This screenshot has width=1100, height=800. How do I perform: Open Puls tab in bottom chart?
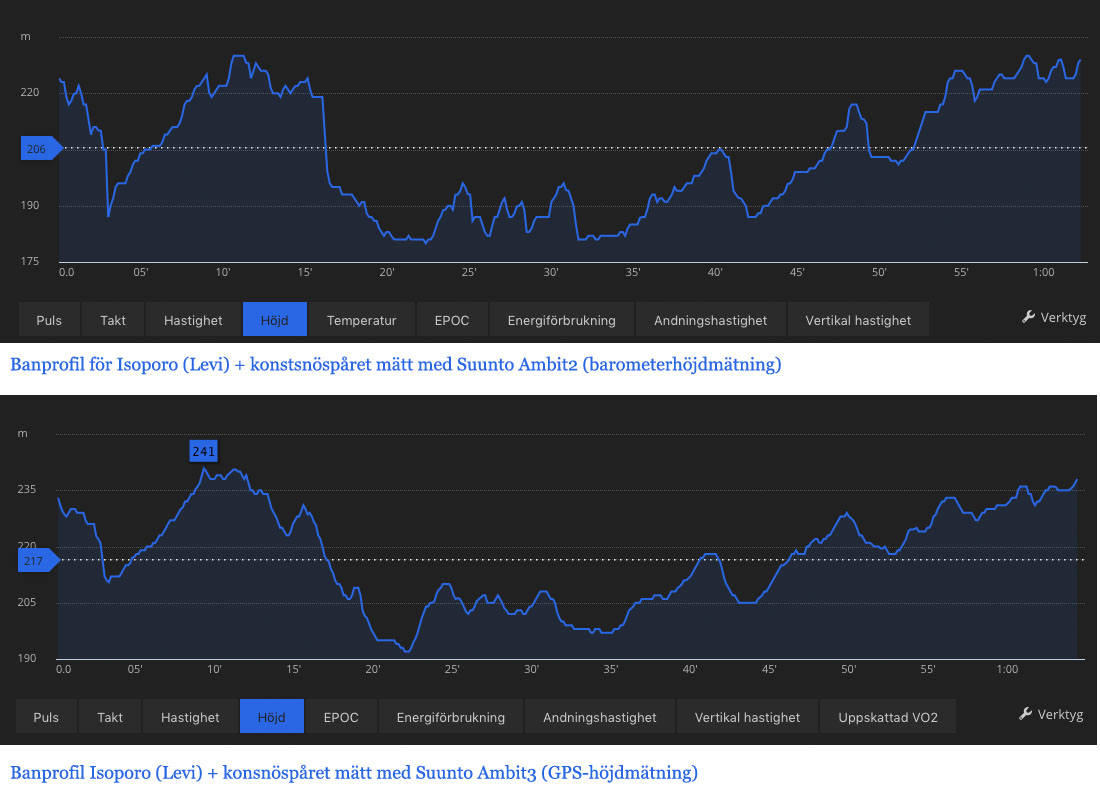coord(46,717)
